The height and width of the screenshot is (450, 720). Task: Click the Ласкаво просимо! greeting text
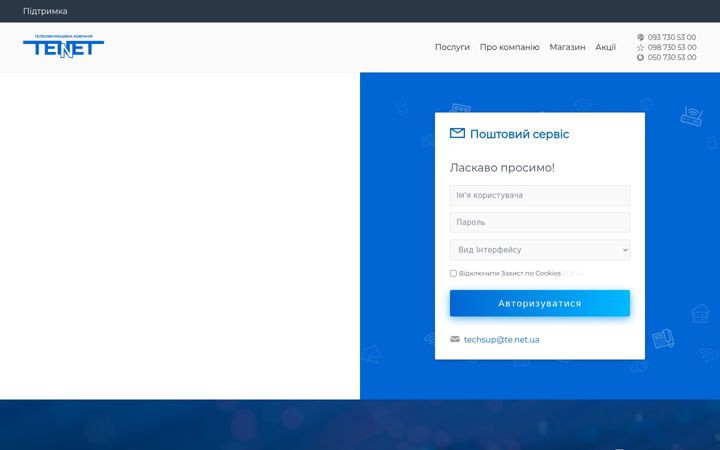502,168
